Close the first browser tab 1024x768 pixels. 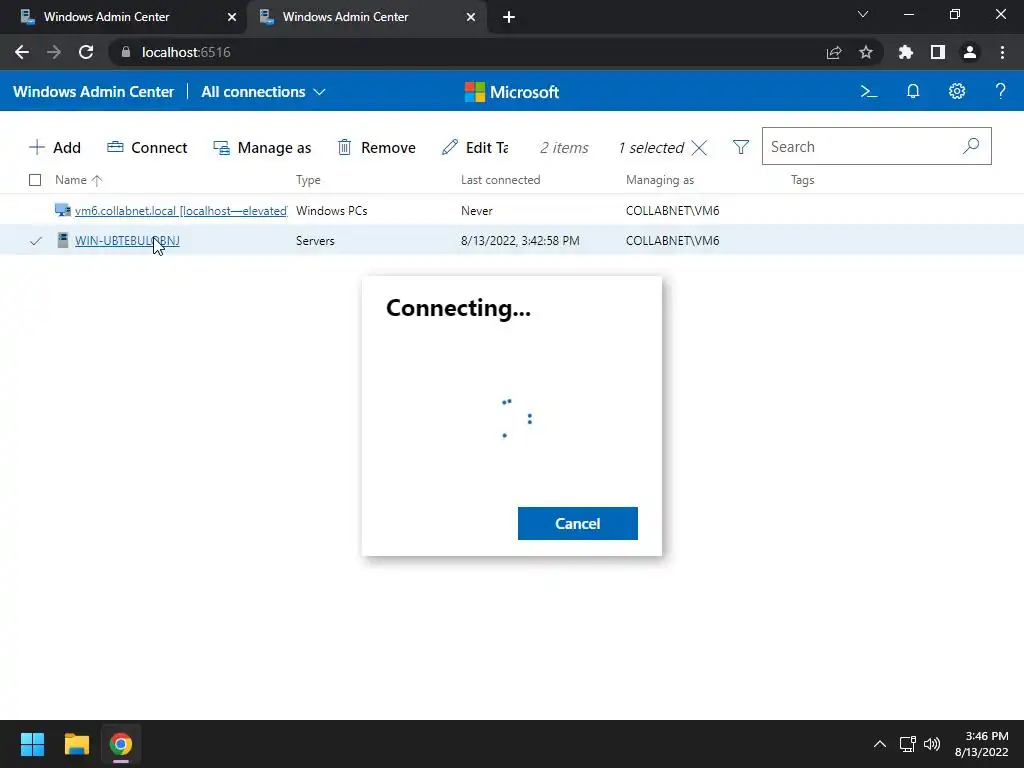point(232,17)
